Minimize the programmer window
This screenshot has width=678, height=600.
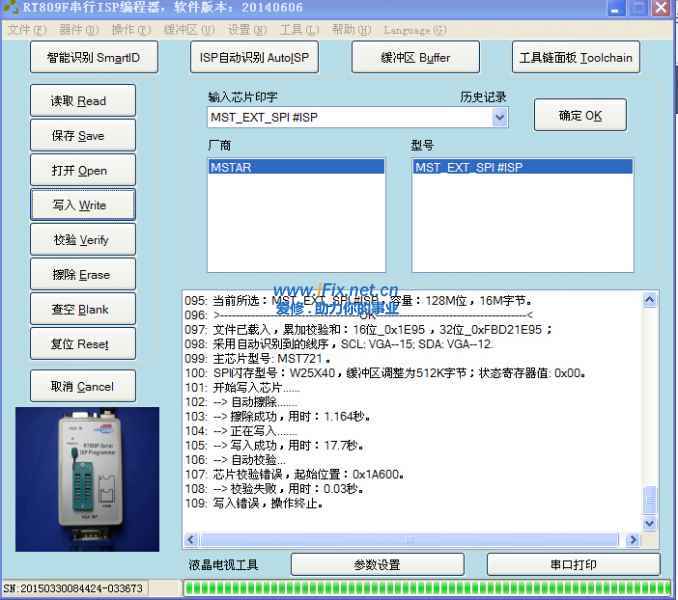617,9
